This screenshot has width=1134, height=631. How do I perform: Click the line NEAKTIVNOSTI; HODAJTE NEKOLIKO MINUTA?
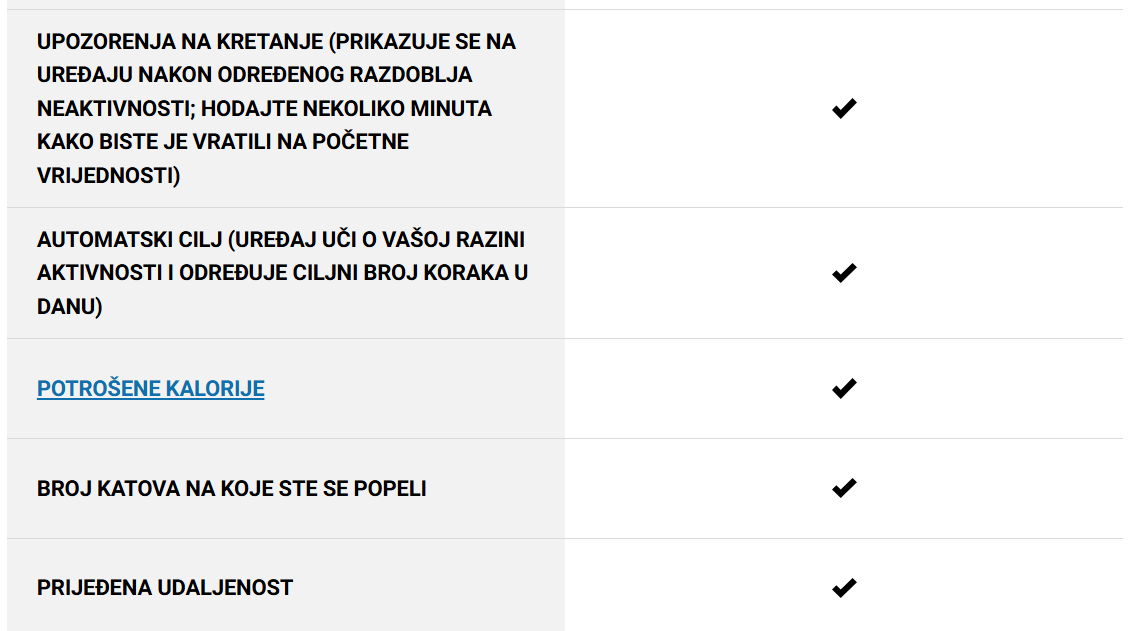tap(264, 109)
